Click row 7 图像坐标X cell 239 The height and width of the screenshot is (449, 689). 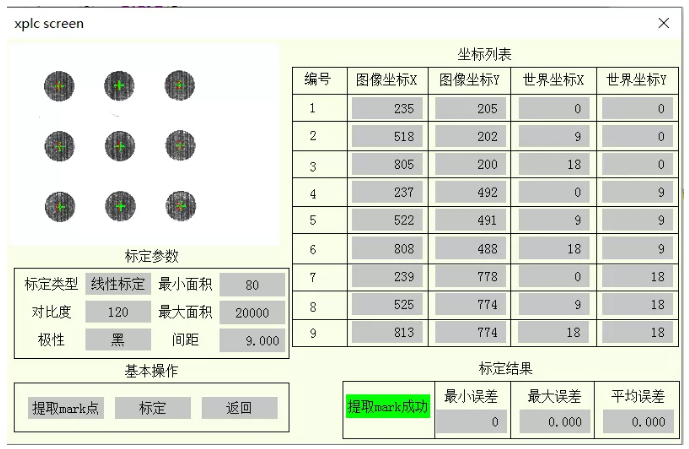(387, 277)
